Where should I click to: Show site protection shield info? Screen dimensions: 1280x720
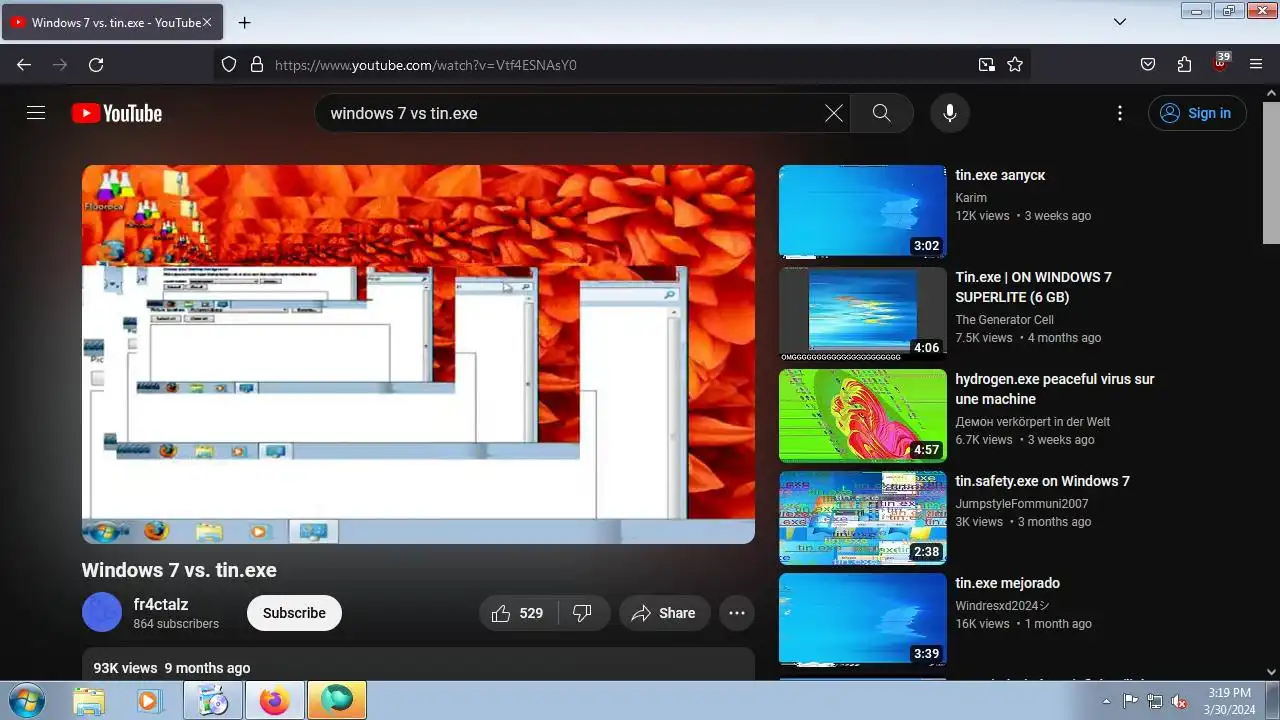click(229, 64)
